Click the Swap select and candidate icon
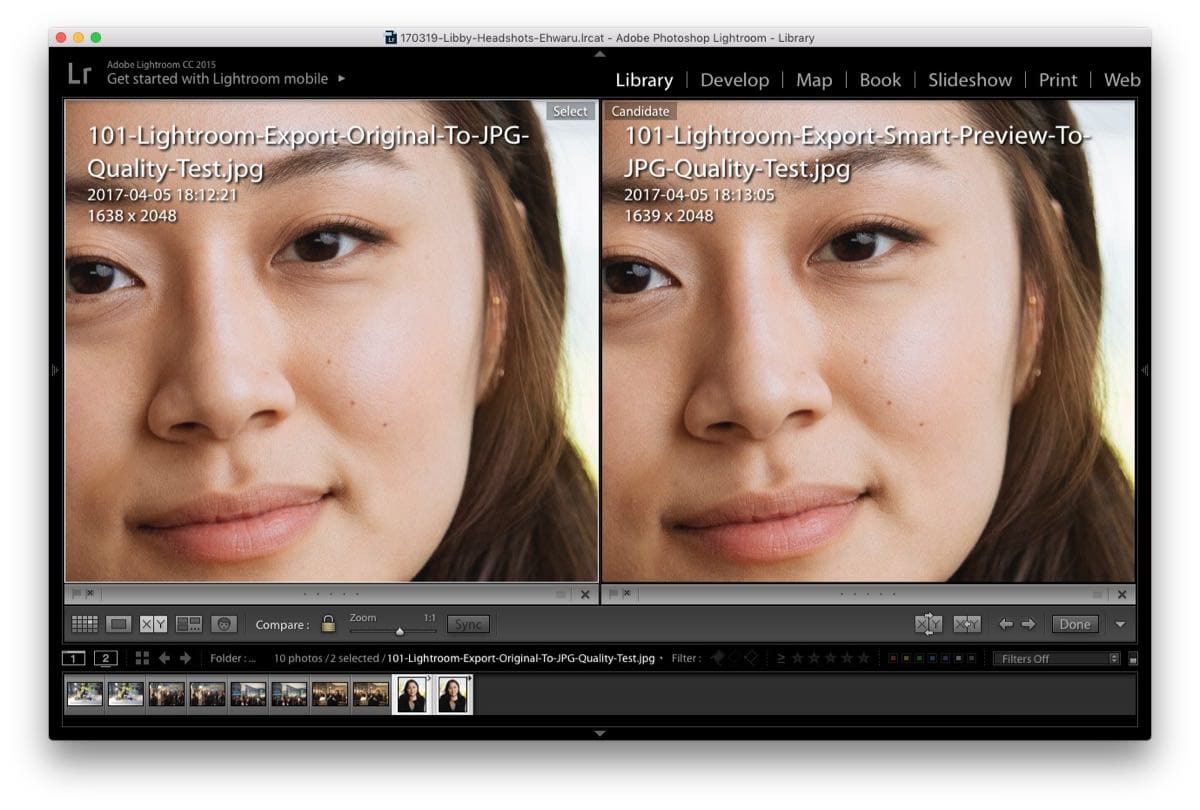This screenshot has width=1200, height=810. pos(928,624)
